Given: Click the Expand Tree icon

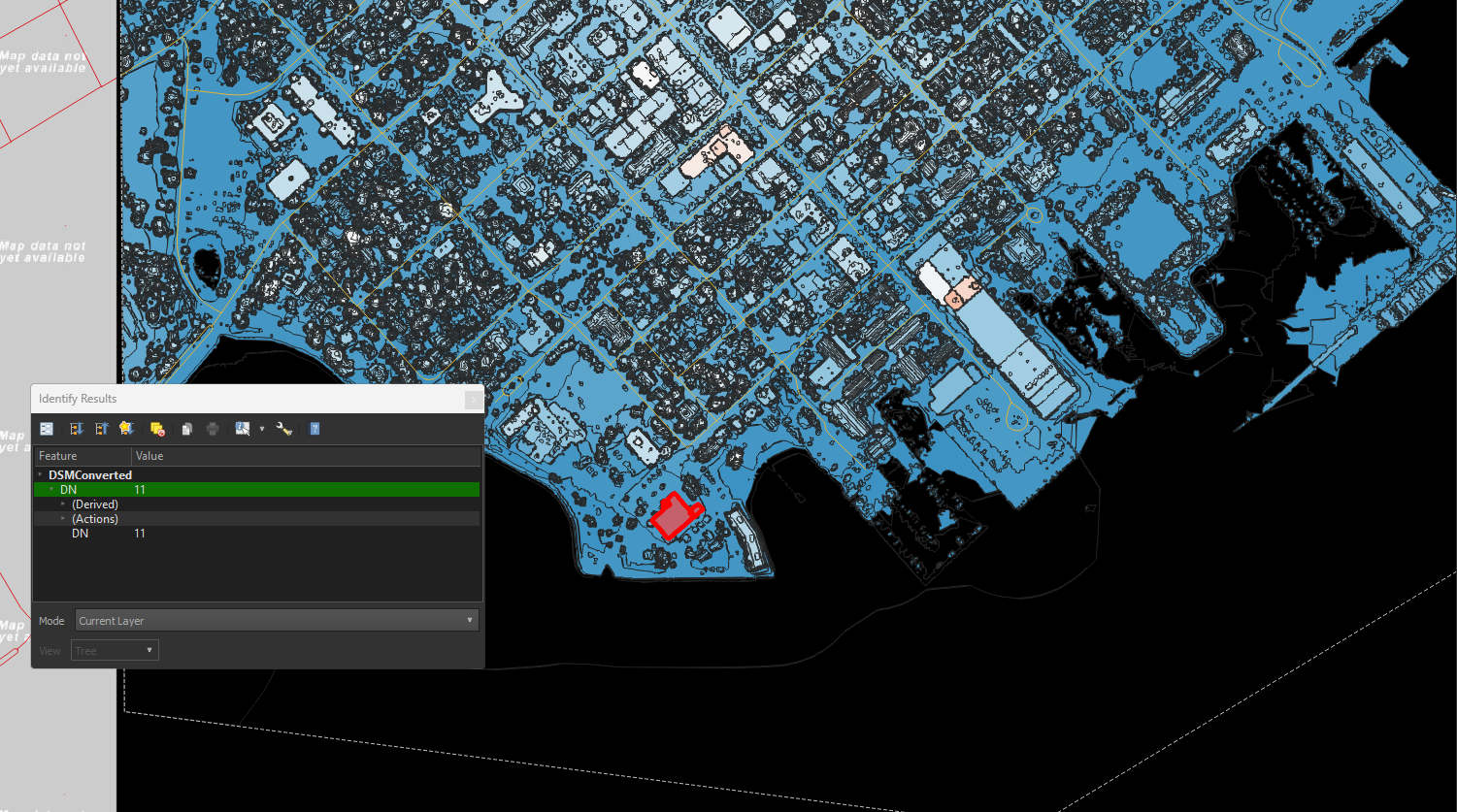Looking at the screenshot, I should 77,429.
